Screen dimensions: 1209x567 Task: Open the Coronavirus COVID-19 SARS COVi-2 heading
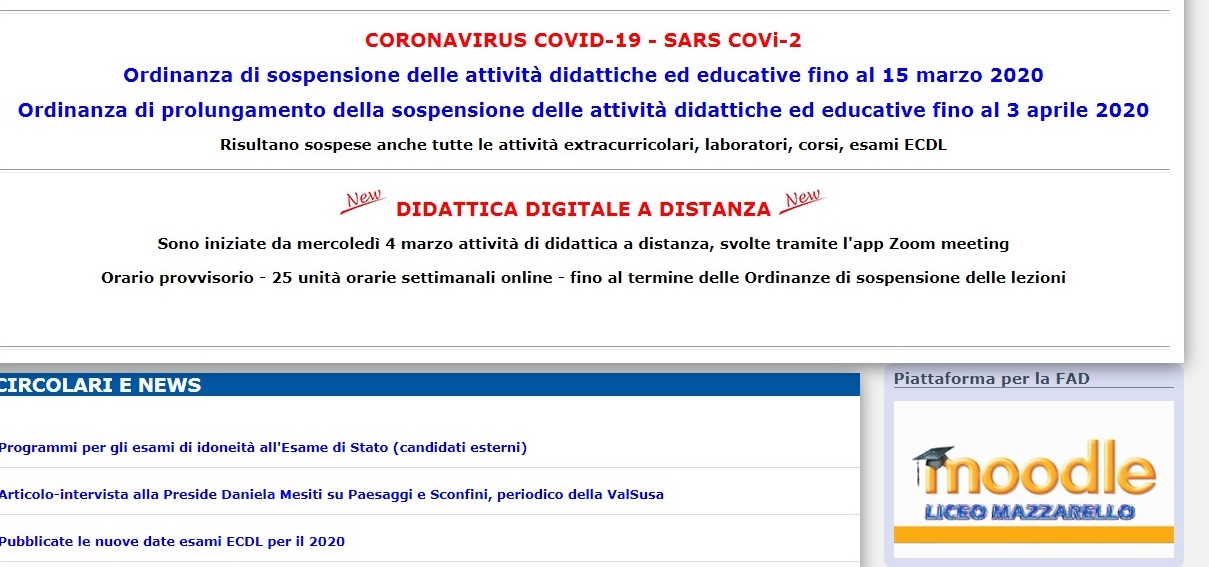[x=583, y=41]
